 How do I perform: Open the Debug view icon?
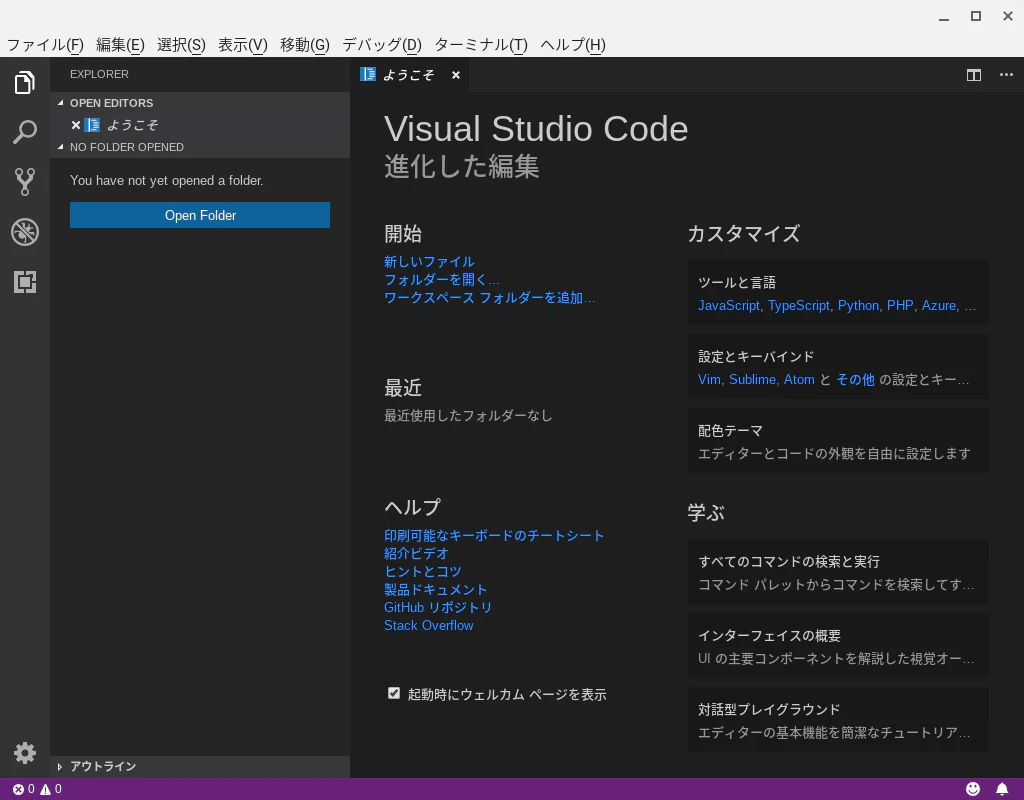click(x=25, y=232)
